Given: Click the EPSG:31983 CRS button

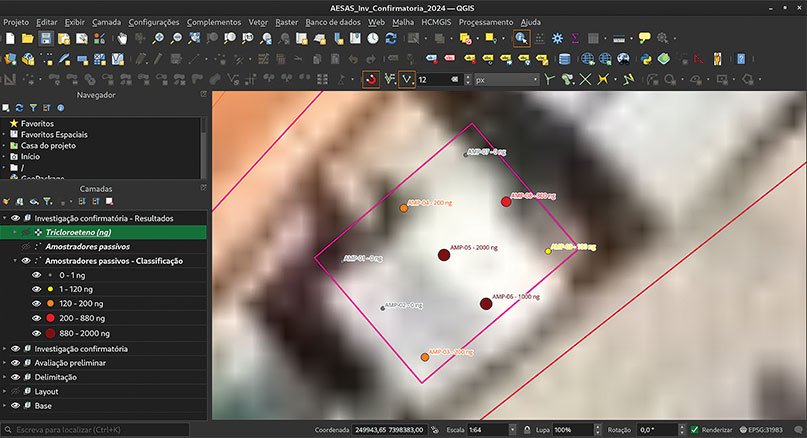Looking at the screenshot, I should pyautogui.click(x=763, y=430).
